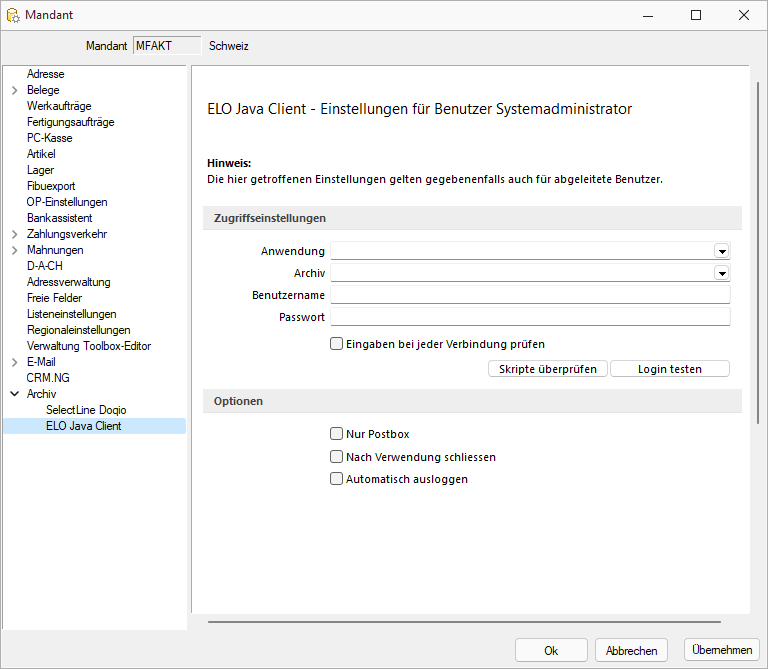Select E-Mail tree item
The width and height of the screenshot is (768, 669).
pyautogui.click(x=41, y=362)
